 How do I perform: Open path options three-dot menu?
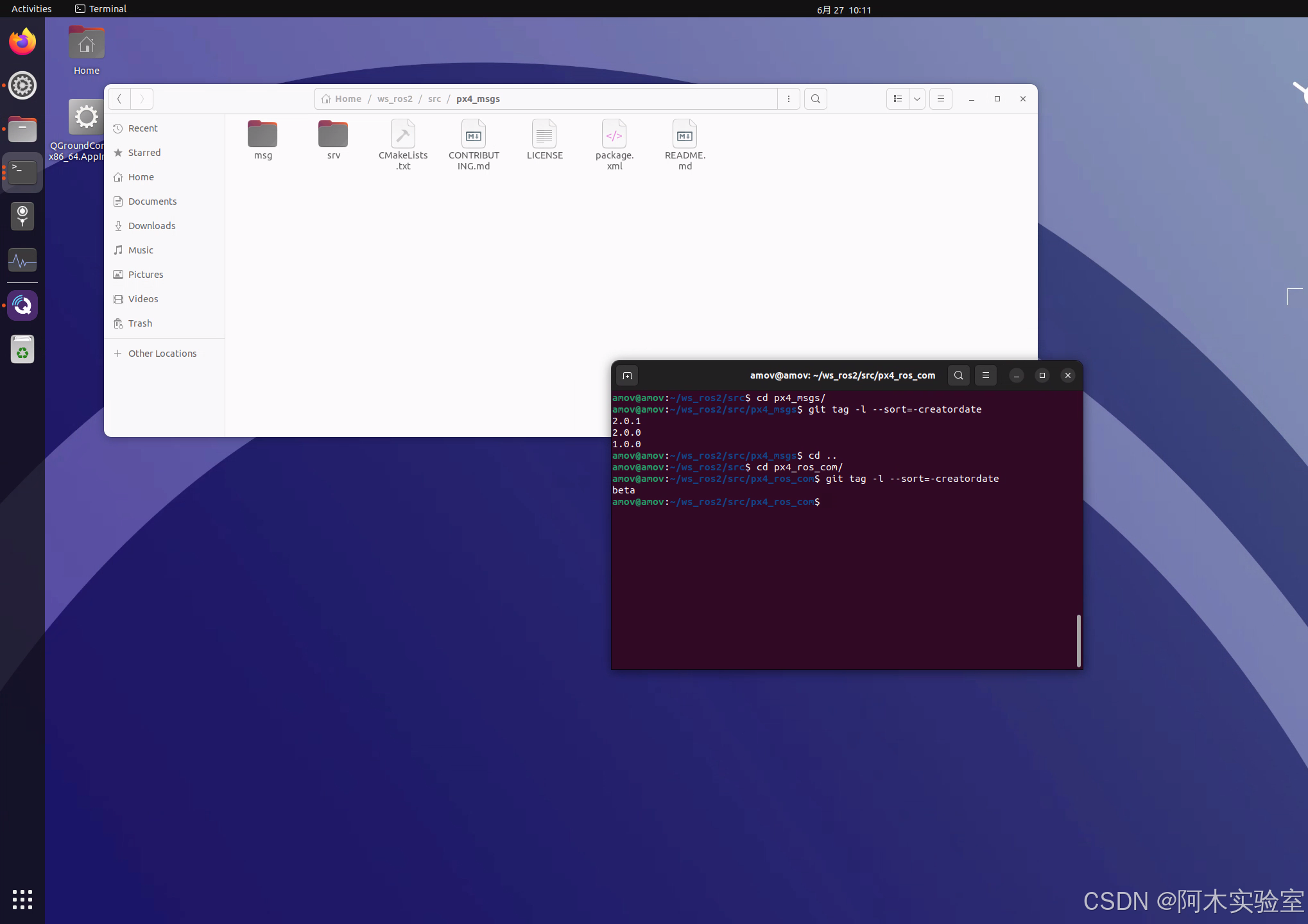click(788, 99)
